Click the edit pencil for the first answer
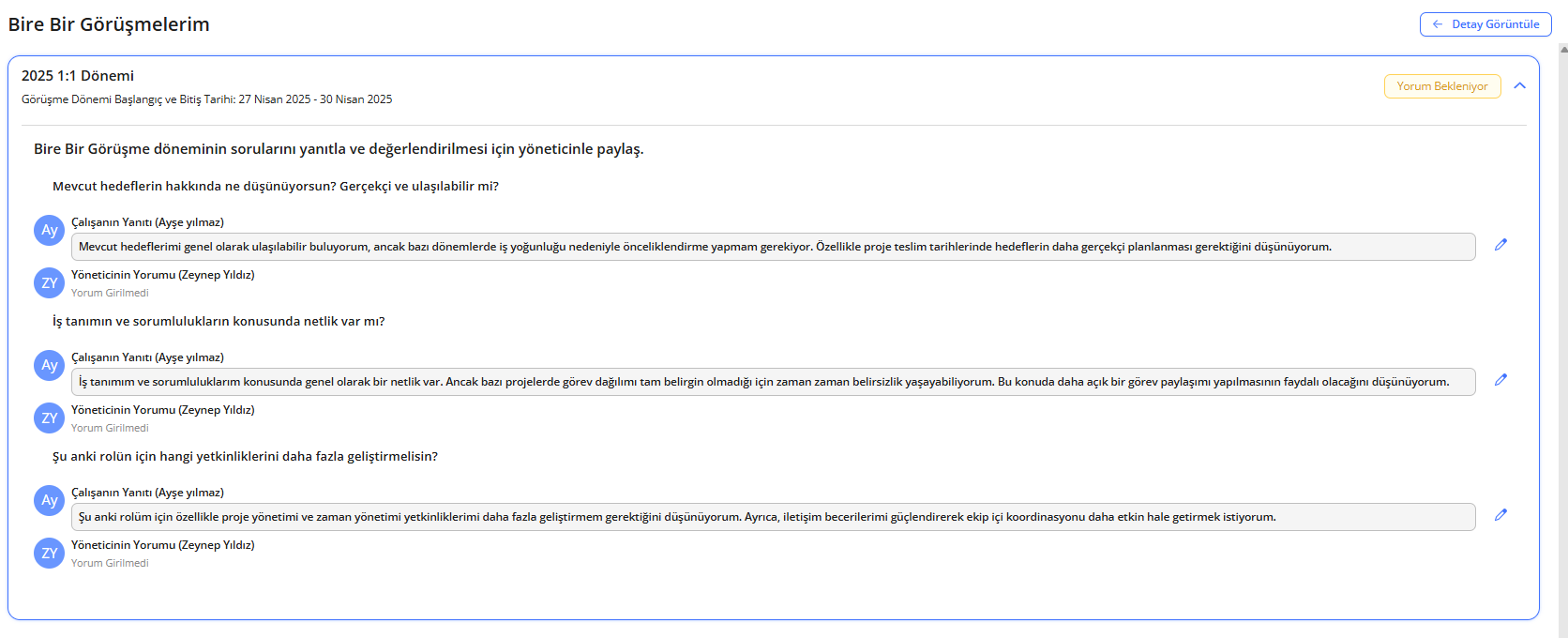 pos(1500,245)
